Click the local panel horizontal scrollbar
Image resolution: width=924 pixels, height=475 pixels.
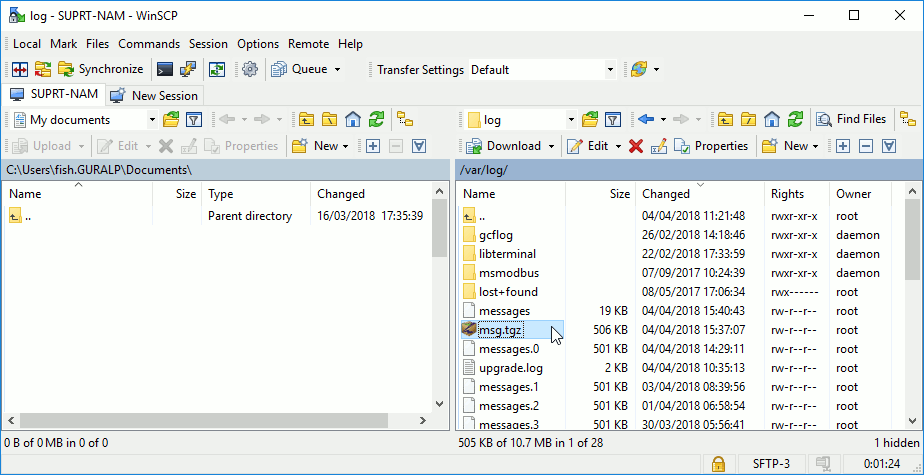coord(203,420)
